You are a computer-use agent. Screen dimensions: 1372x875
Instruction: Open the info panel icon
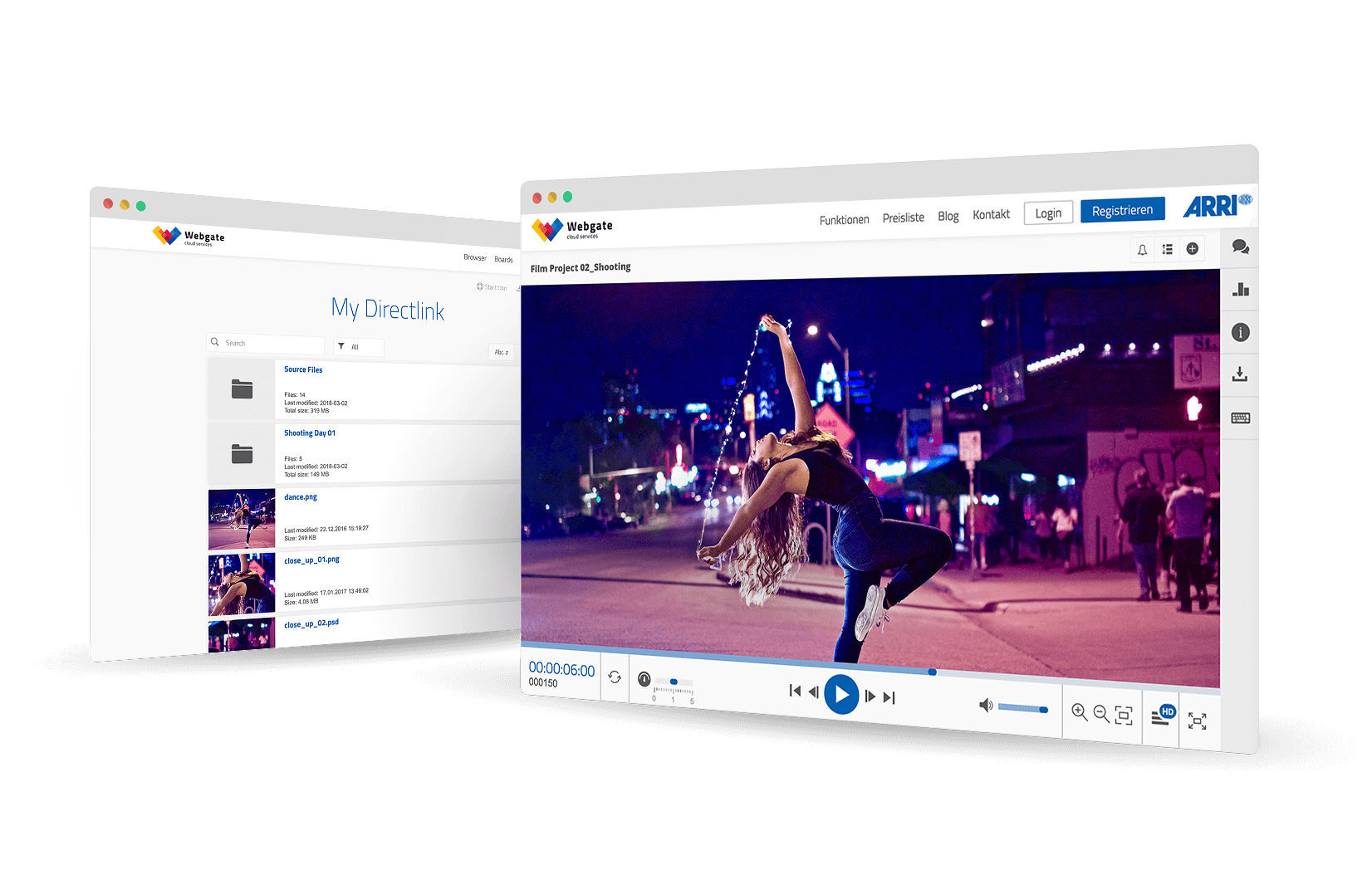[x=1240, y=333]
